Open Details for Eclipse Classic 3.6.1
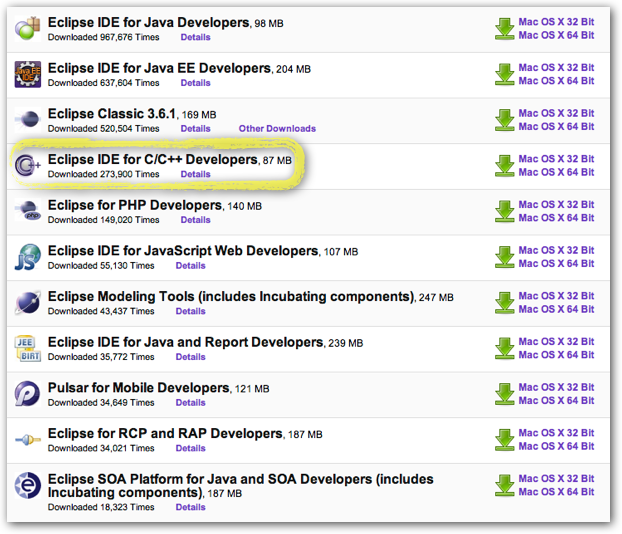Viewport: 622px width, 534px height. tap(196, 129)
